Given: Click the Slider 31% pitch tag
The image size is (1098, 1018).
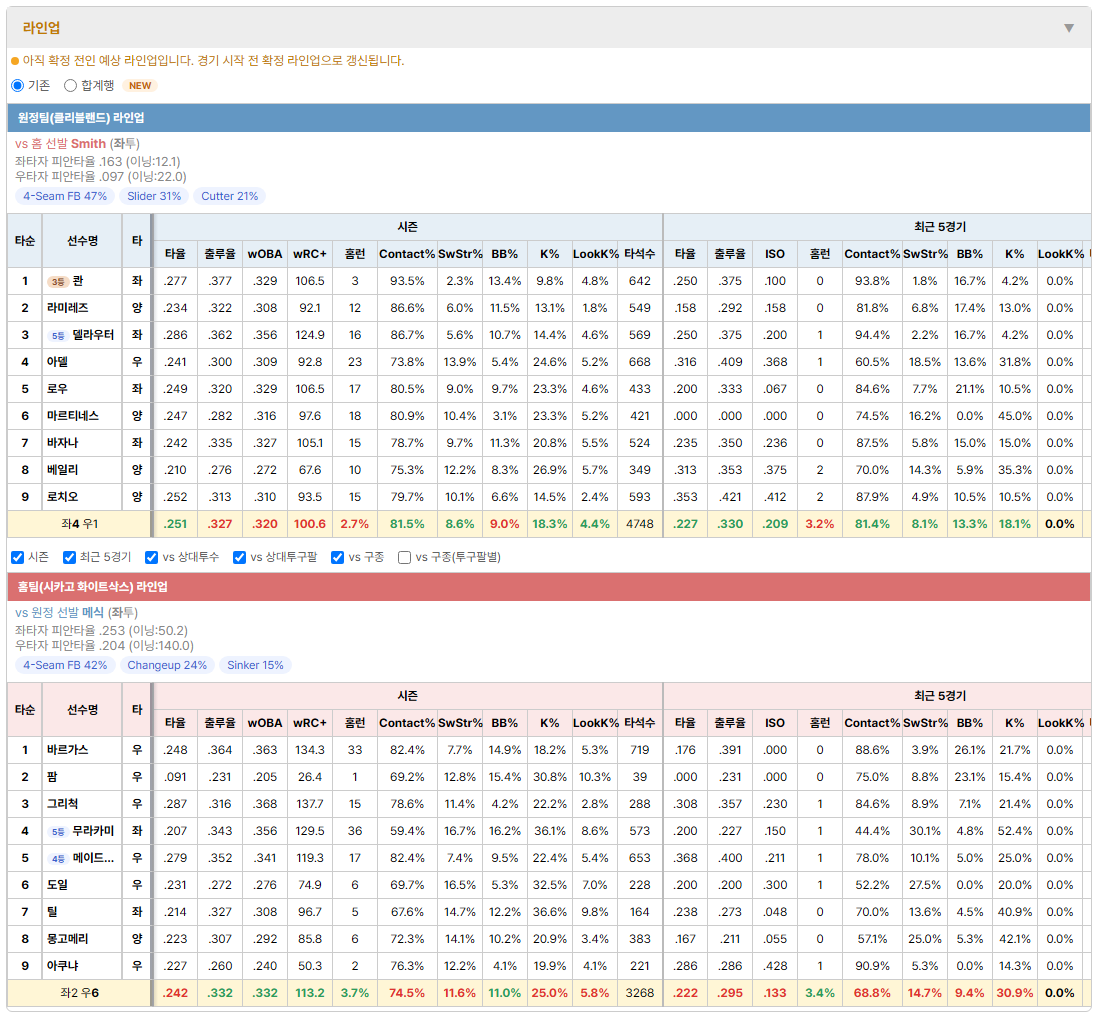Looking at the screenshot, I should (x=154, y=196).
